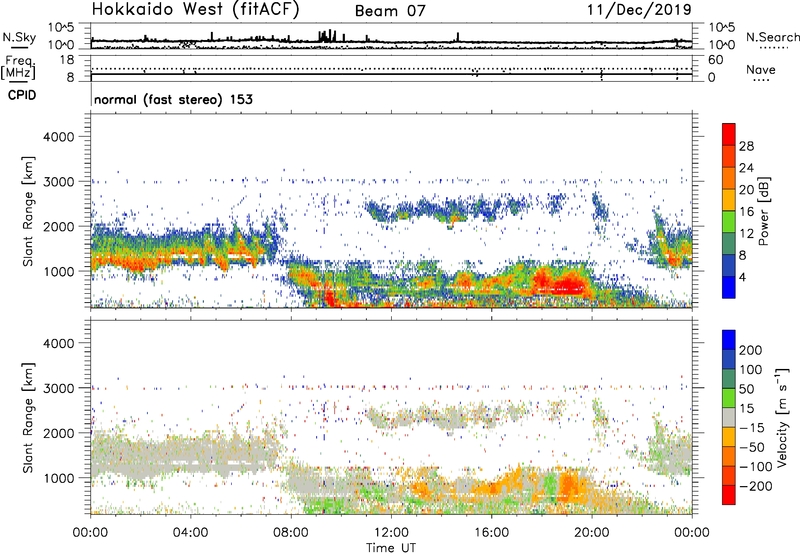
Task: Click the sky noise spike cluster near 09:30
Action: 327,36
